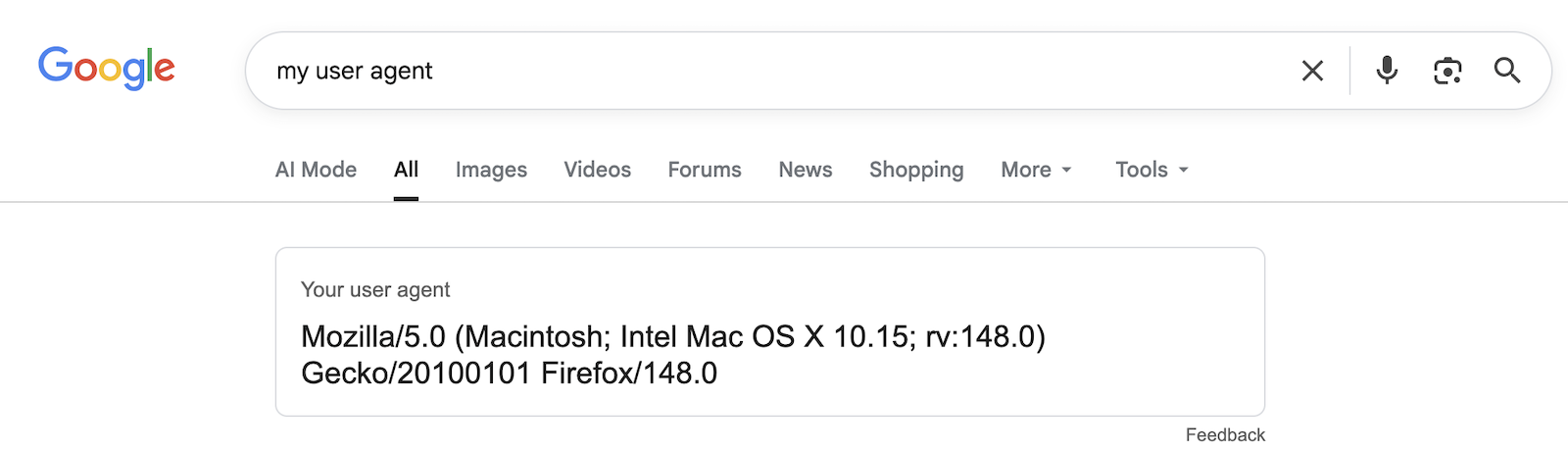The width and height of the screenshot is (1568, 451).
Task: Go to the Videos tab
Action: point(597,170)
